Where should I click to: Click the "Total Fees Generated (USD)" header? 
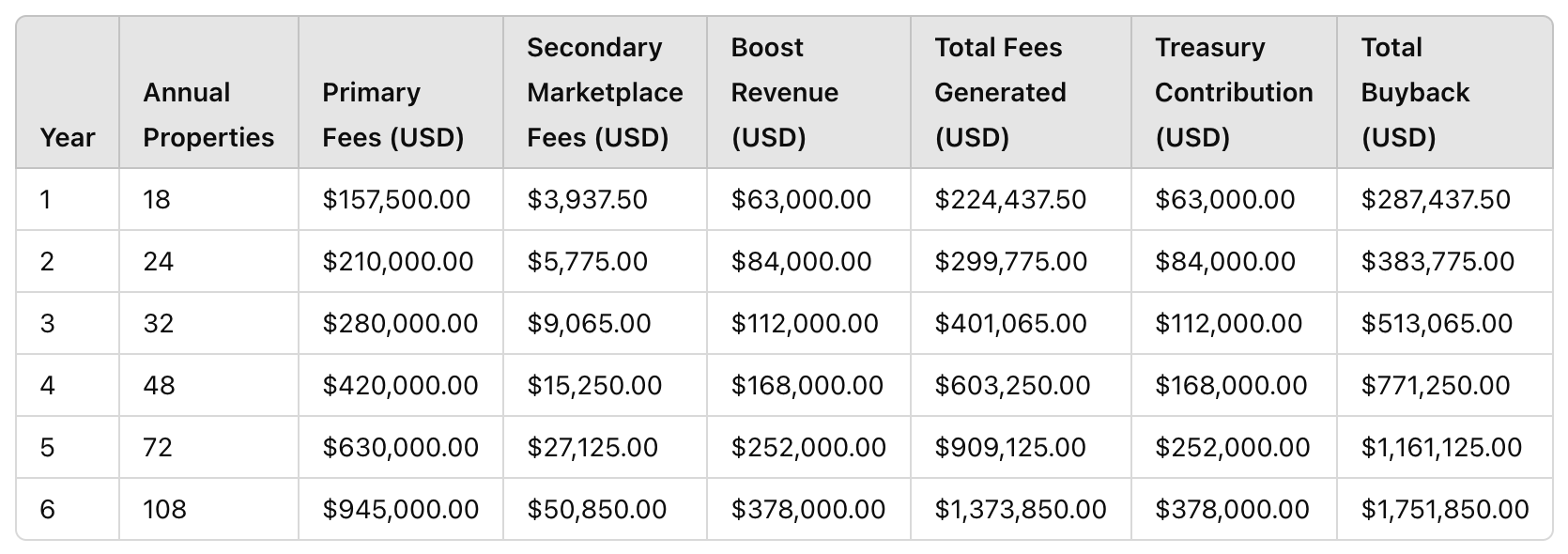(x=1000, y=92)
